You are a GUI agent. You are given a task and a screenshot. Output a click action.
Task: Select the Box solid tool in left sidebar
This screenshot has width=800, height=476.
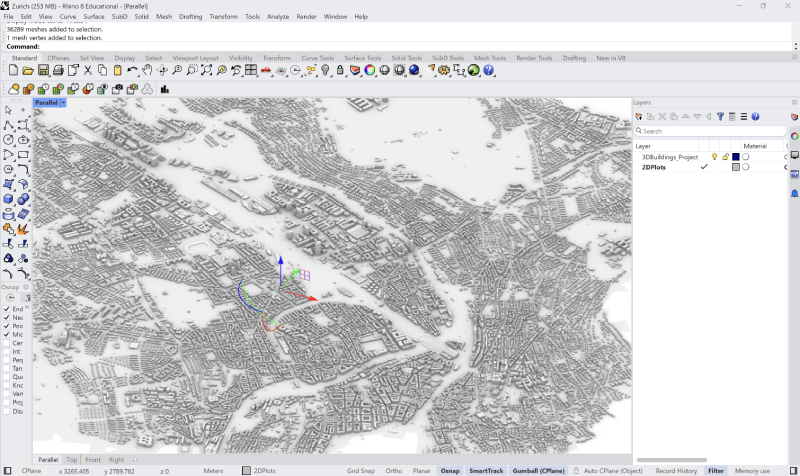click(x=8, y=199)
